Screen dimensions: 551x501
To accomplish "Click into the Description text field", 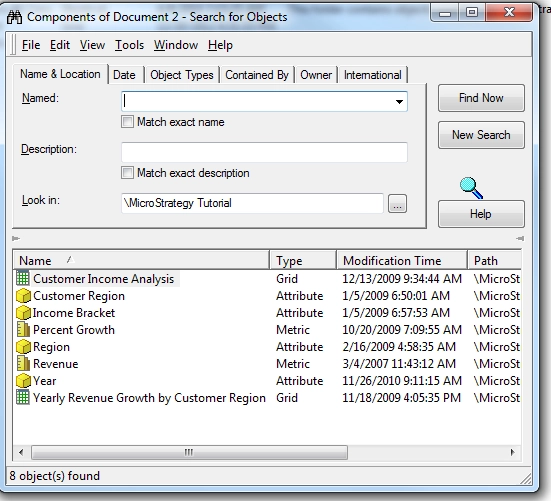I will point(264,152).
